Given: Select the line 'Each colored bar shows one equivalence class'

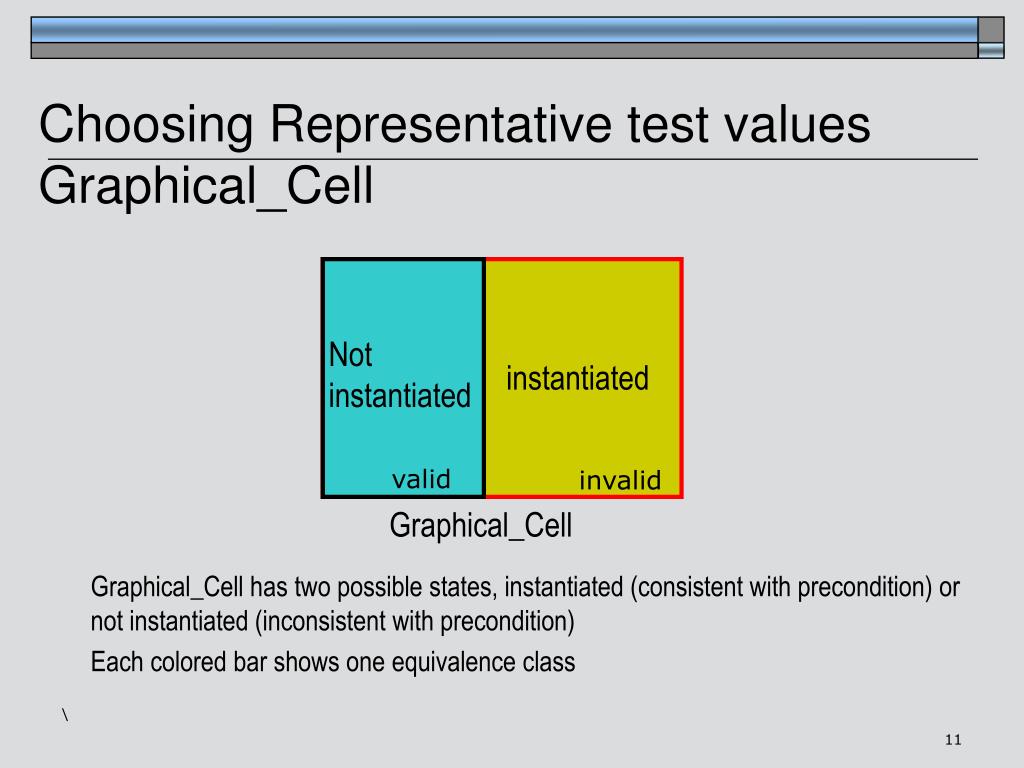Looking at the screenshot, I should pyautogui.click(x=333, y=662).
